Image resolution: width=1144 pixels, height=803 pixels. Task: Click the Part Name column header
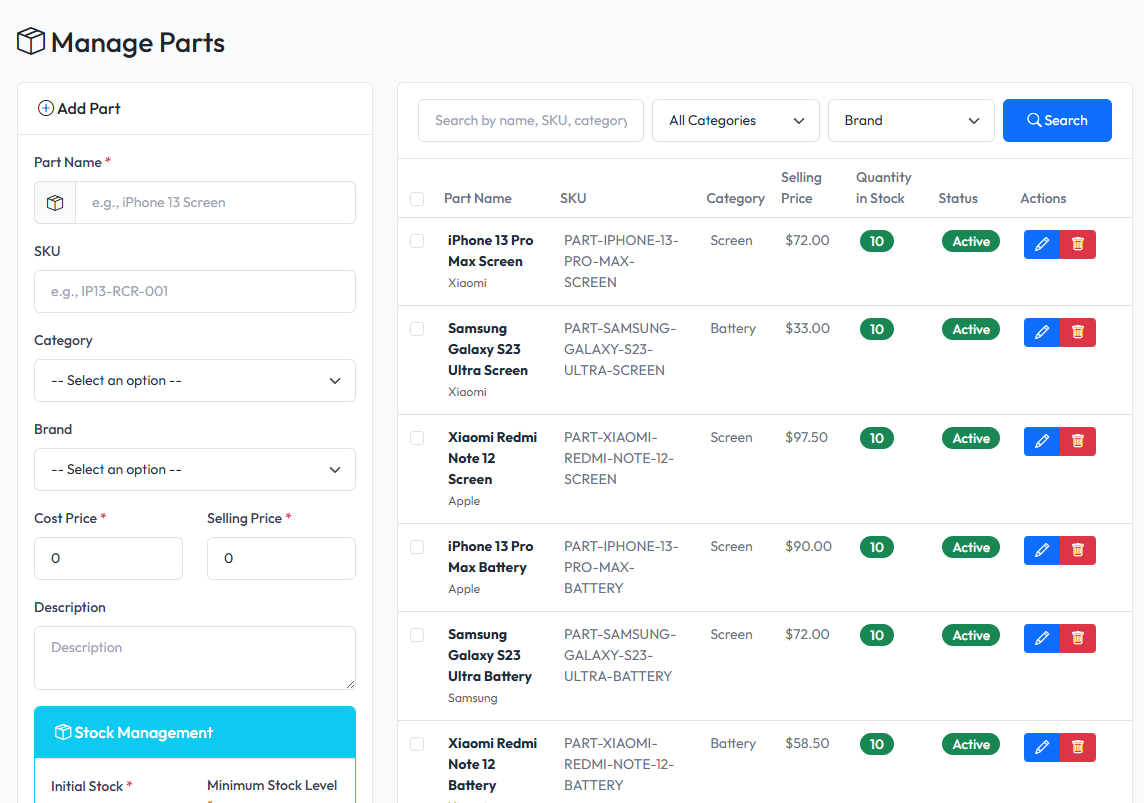pyautogui.click(x=477, y=198)
